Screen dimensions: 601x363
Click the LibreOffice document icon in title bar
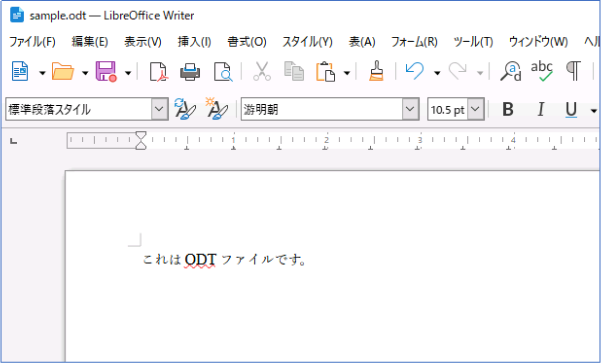pos(17,15)
